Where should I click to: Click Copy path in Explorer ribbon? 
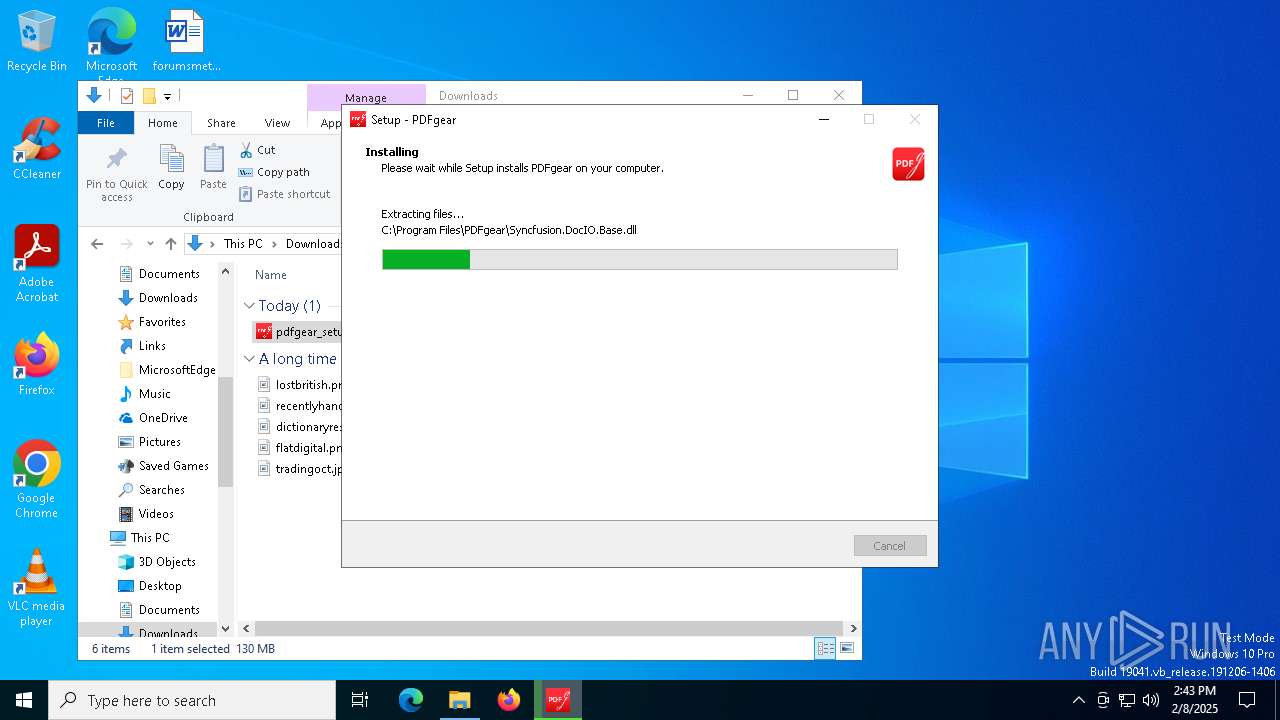tap(274, 172)
